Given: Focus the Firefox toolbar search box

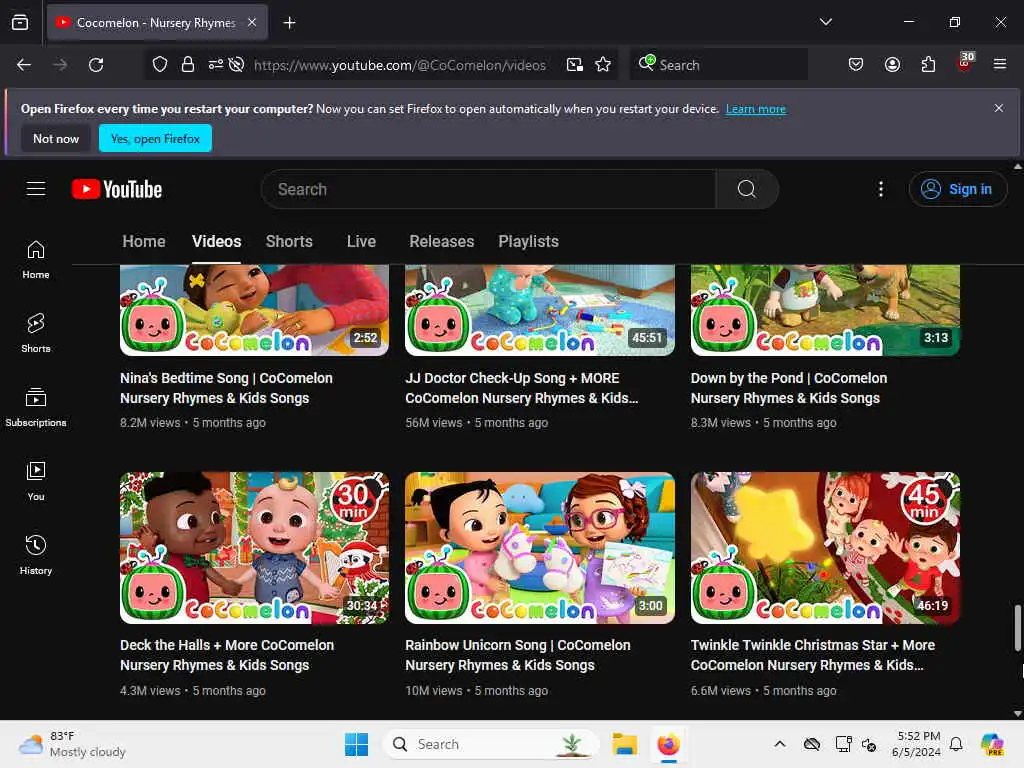Looking at the screenshot, I should pos(718,65).
